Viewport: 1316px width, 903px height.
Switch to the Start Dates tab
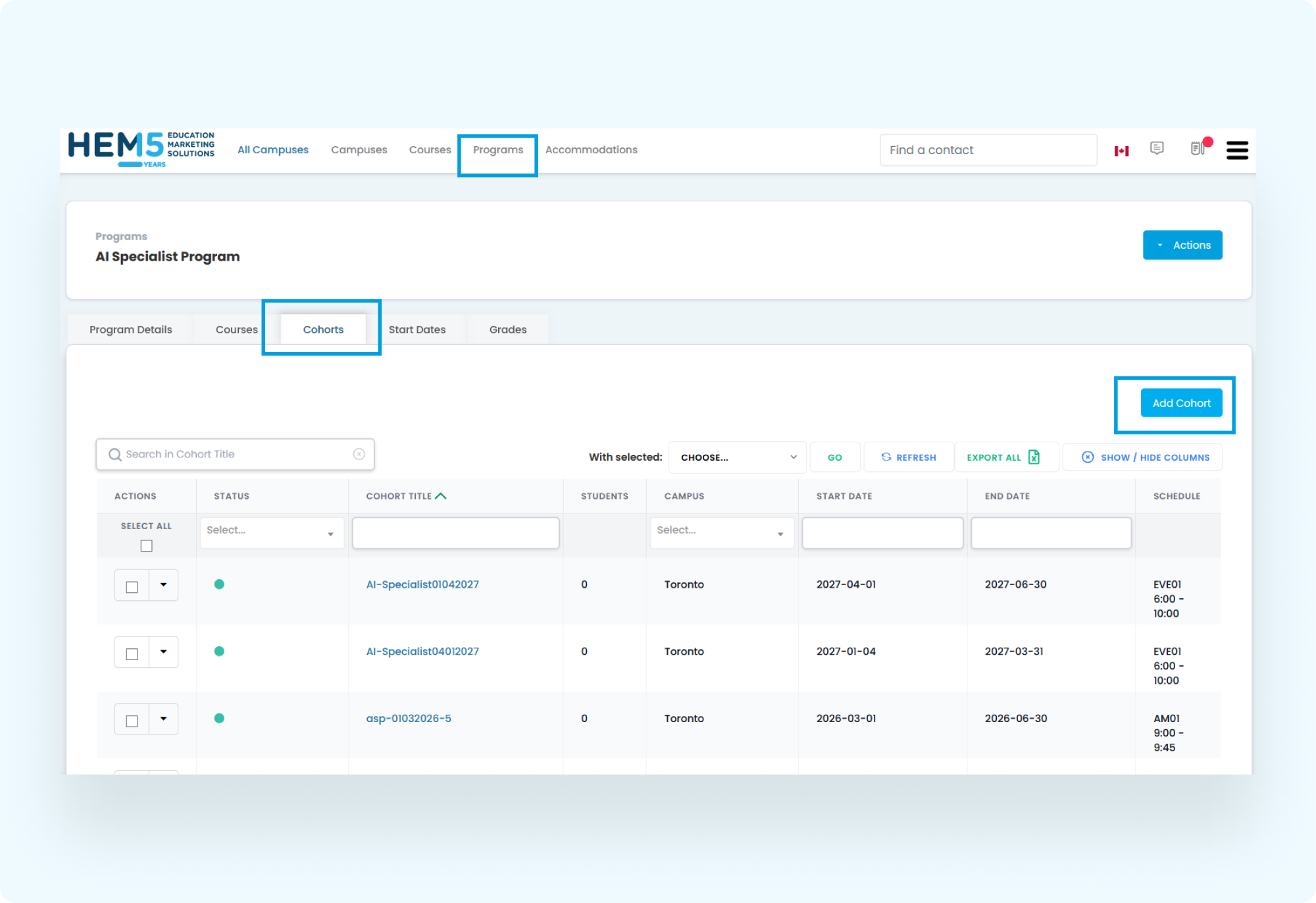pos(417,329)
